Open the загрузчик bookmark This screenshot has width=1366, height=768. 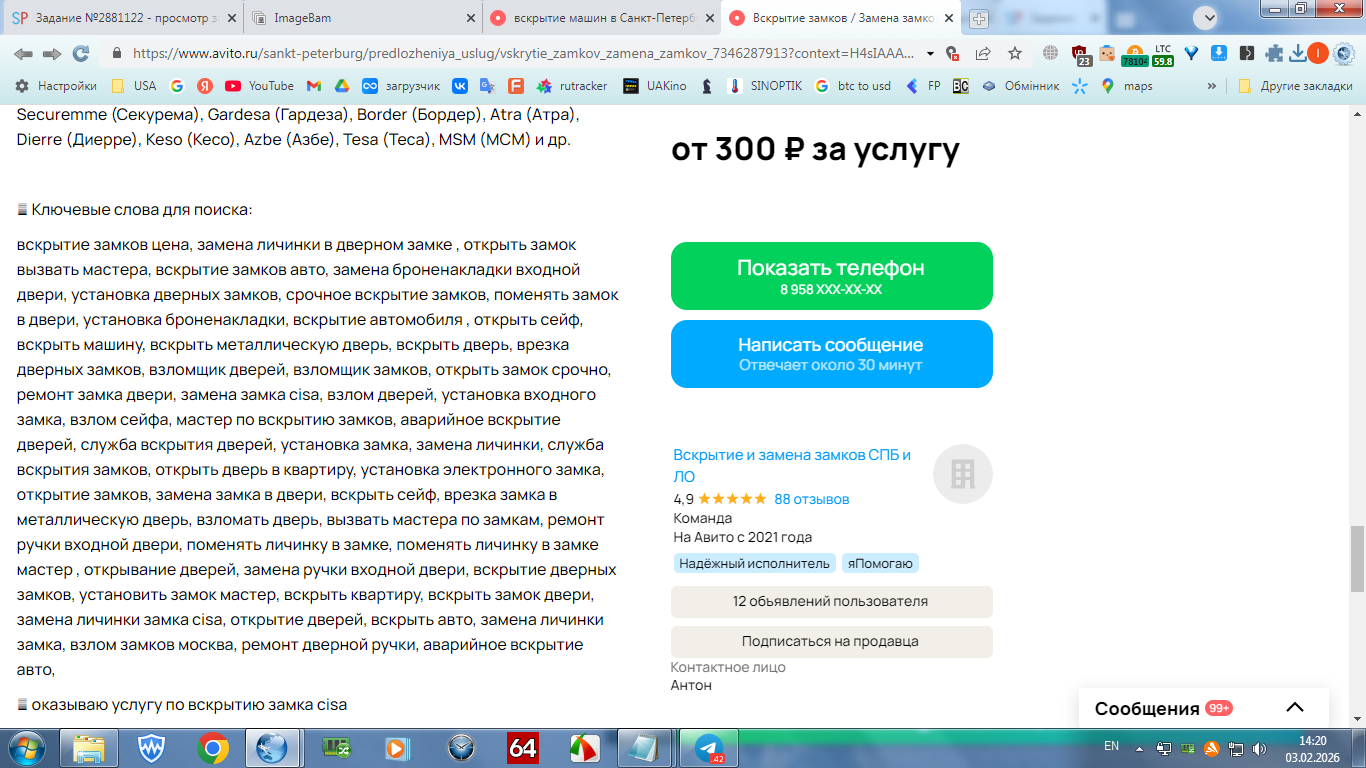tap(401, 86)
